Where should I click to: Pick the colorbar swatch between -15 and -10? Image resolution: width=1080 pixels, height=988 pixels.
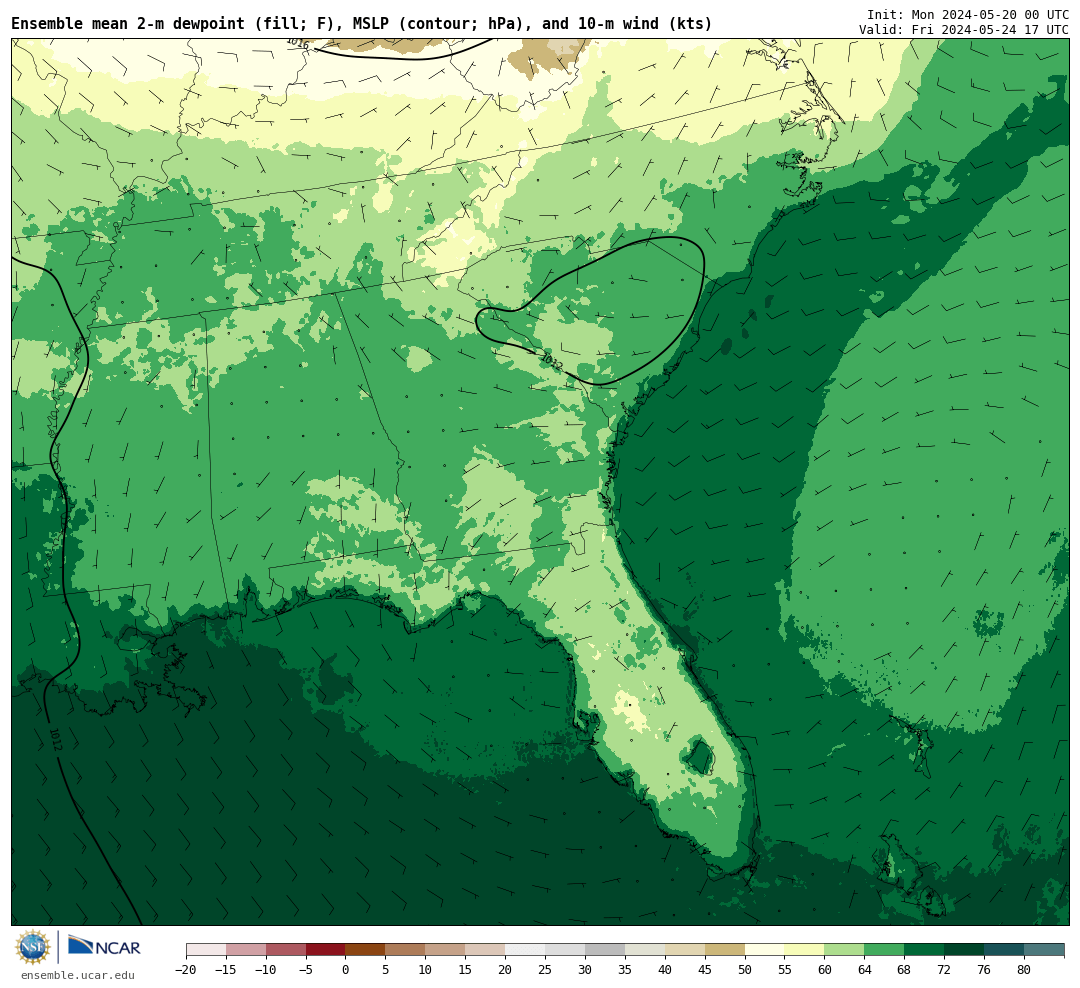[x=246, y=950]
